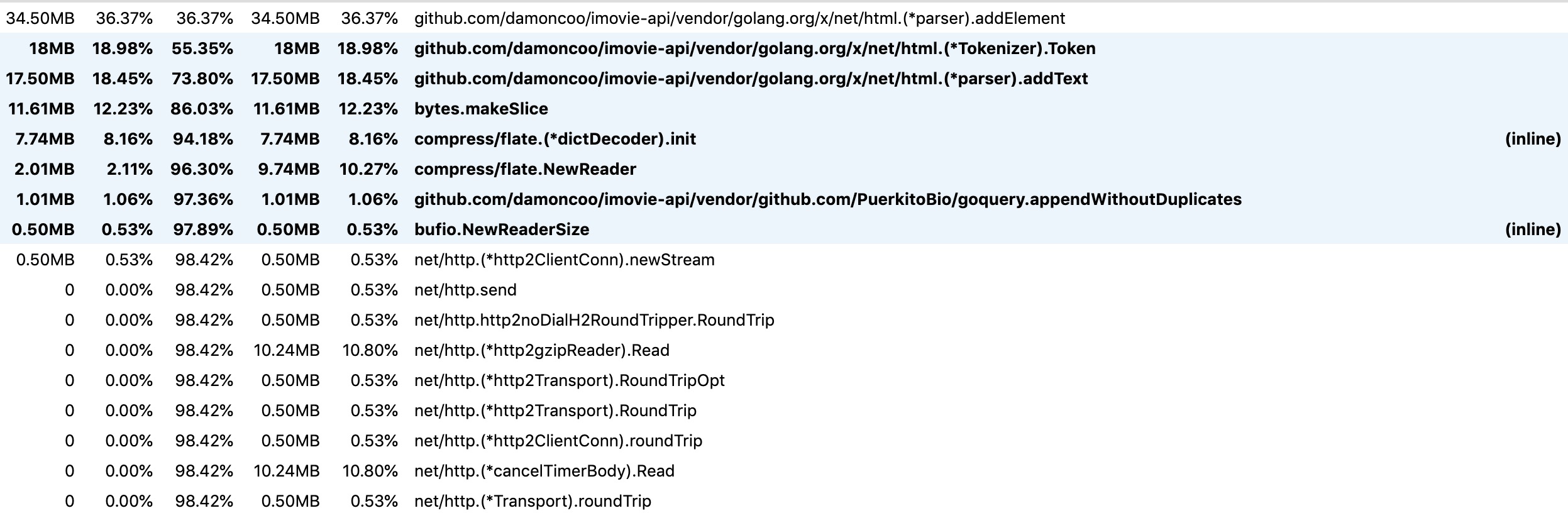Click bufio.NewReaderSize function name
The height and width of the screenshot is (513, 1568).
pyautogui.click(x=502, y=229)
